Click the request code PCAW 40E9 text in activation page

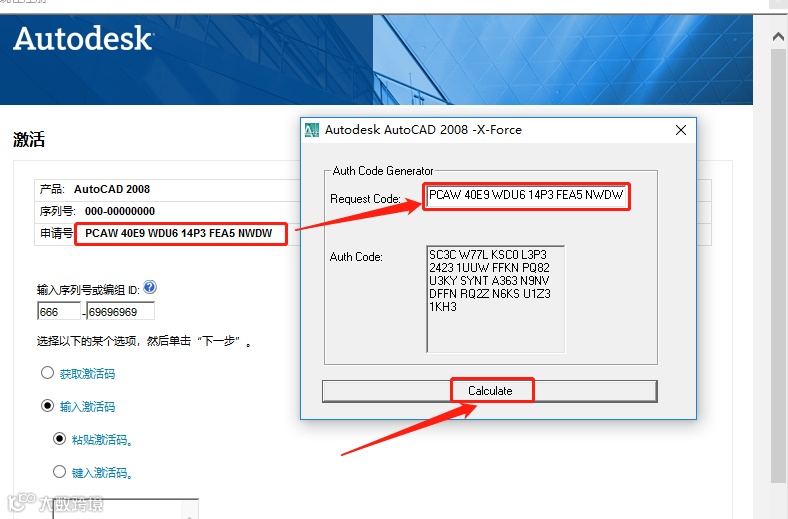click(x=178, y=233)
